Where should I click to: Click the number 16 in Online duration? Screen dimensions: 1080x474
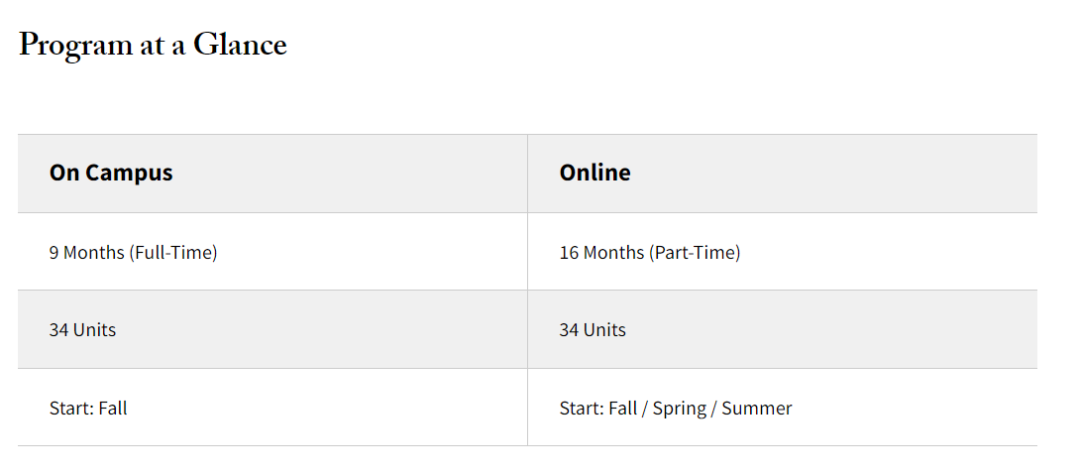pos(569,253)
